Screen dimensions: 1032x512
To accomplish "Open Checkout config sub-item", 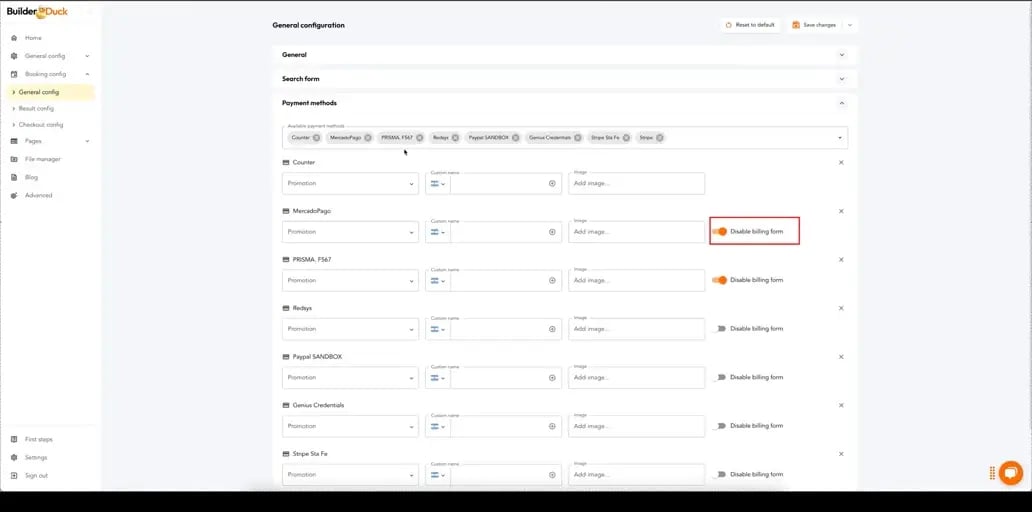I will click(41, 124).
